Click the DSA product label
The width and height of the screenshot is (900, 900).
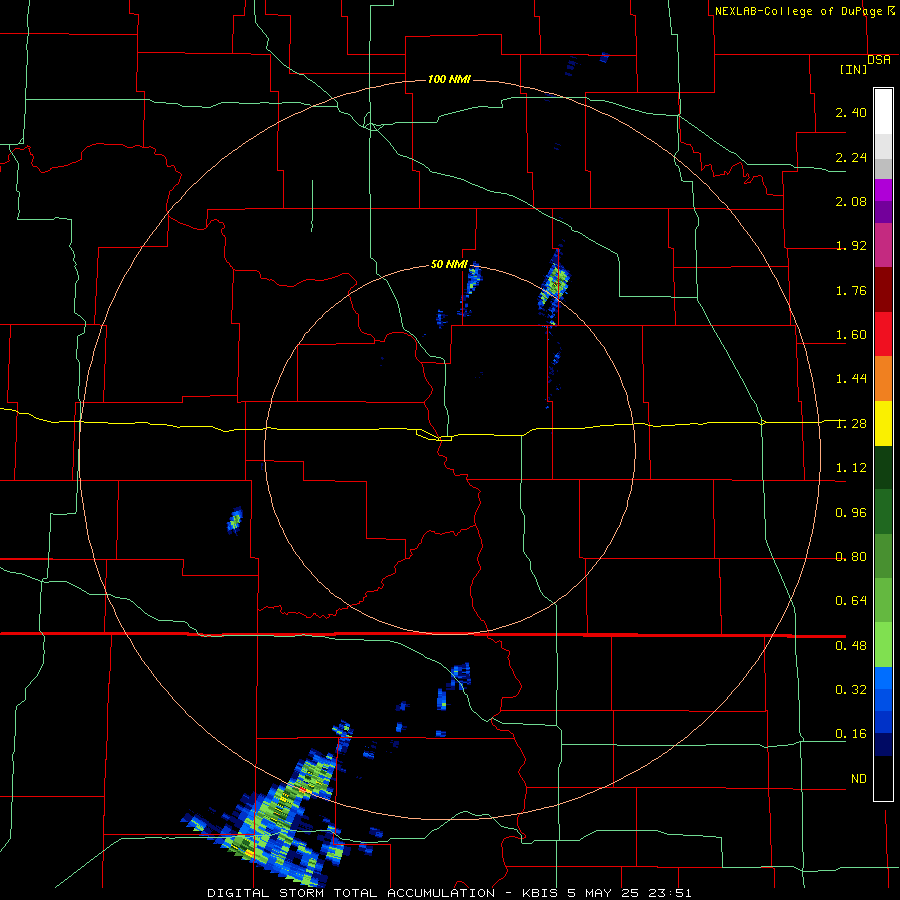pos(878,59)
